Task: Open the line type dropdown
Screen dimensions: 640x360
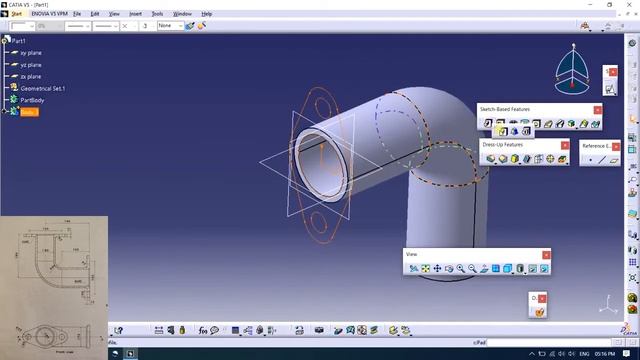Action: [x=106, y=26]
